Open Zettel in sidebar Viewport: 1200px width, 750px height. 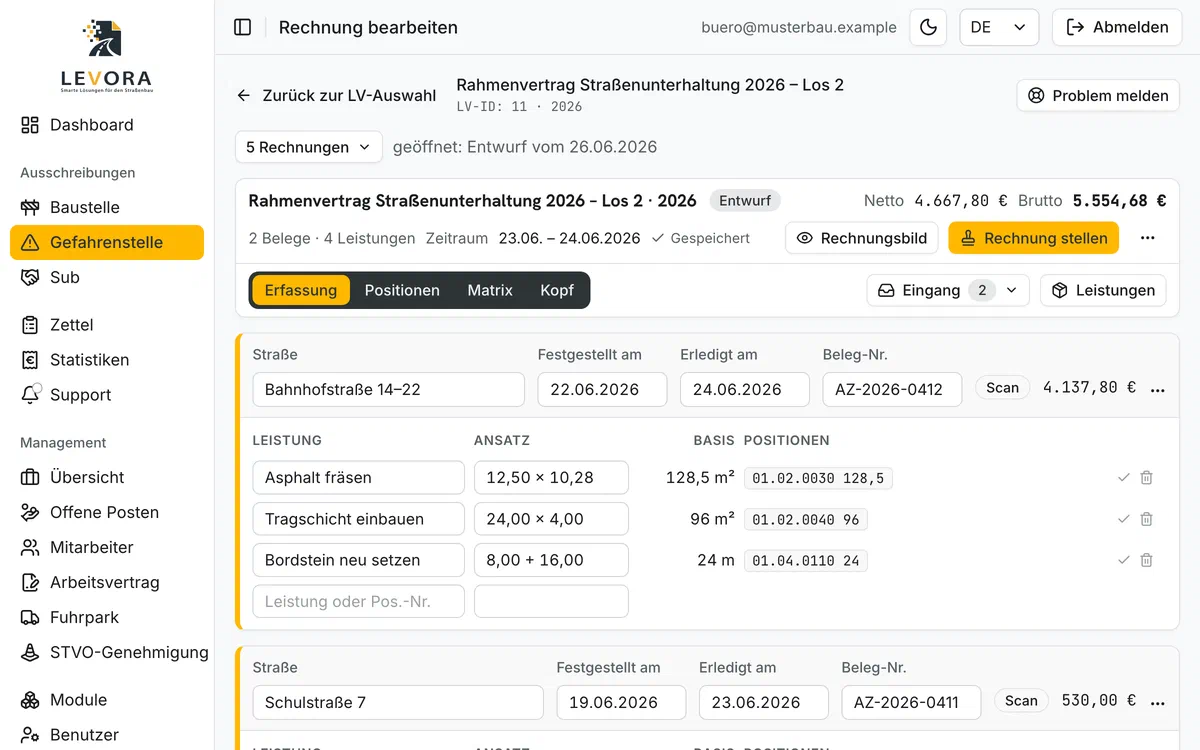click(x=107, y=325)
